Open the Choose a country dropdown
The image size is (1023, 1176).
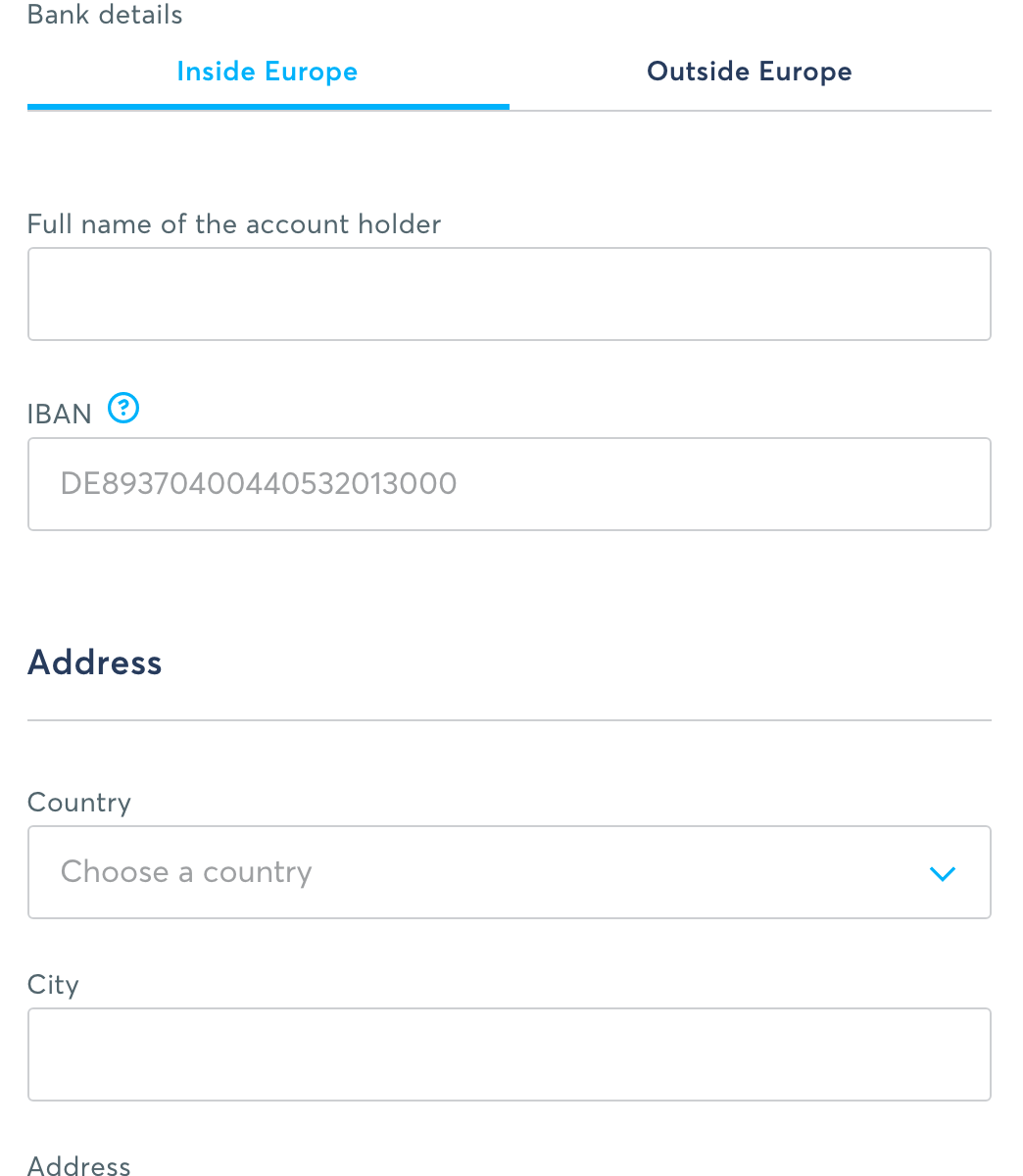510,872
